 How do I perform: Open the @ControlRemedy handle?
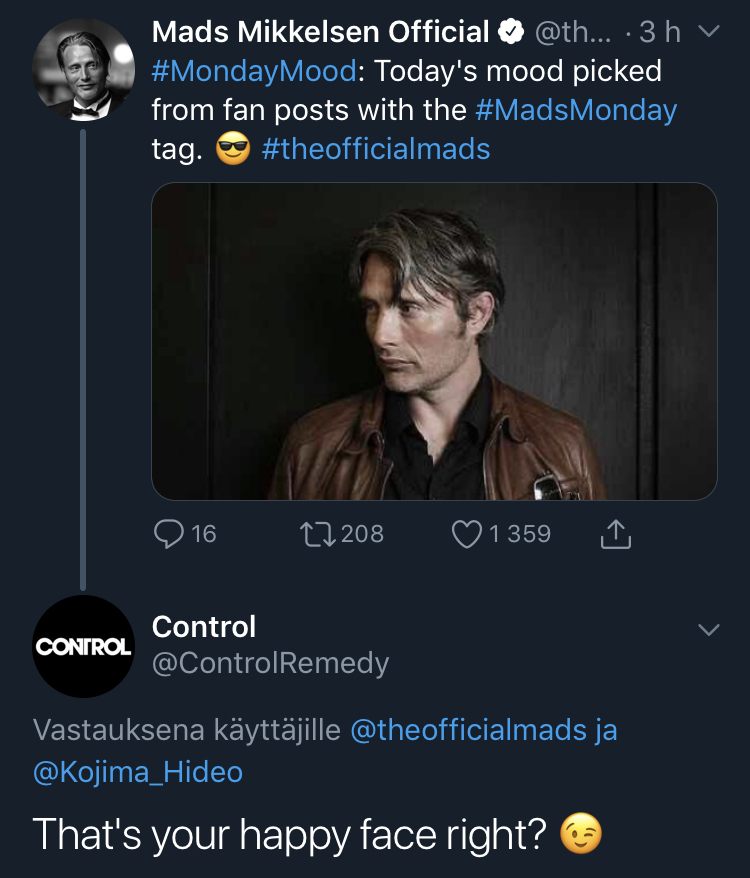[x=270, y=662]
